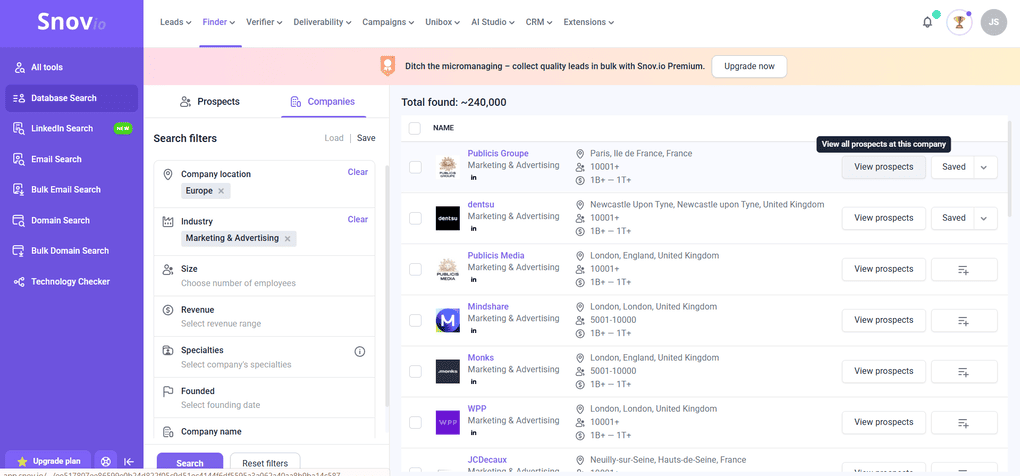
Task: Toggle the select-all checkbox beside NAME
Action: [x=415, y=128]
